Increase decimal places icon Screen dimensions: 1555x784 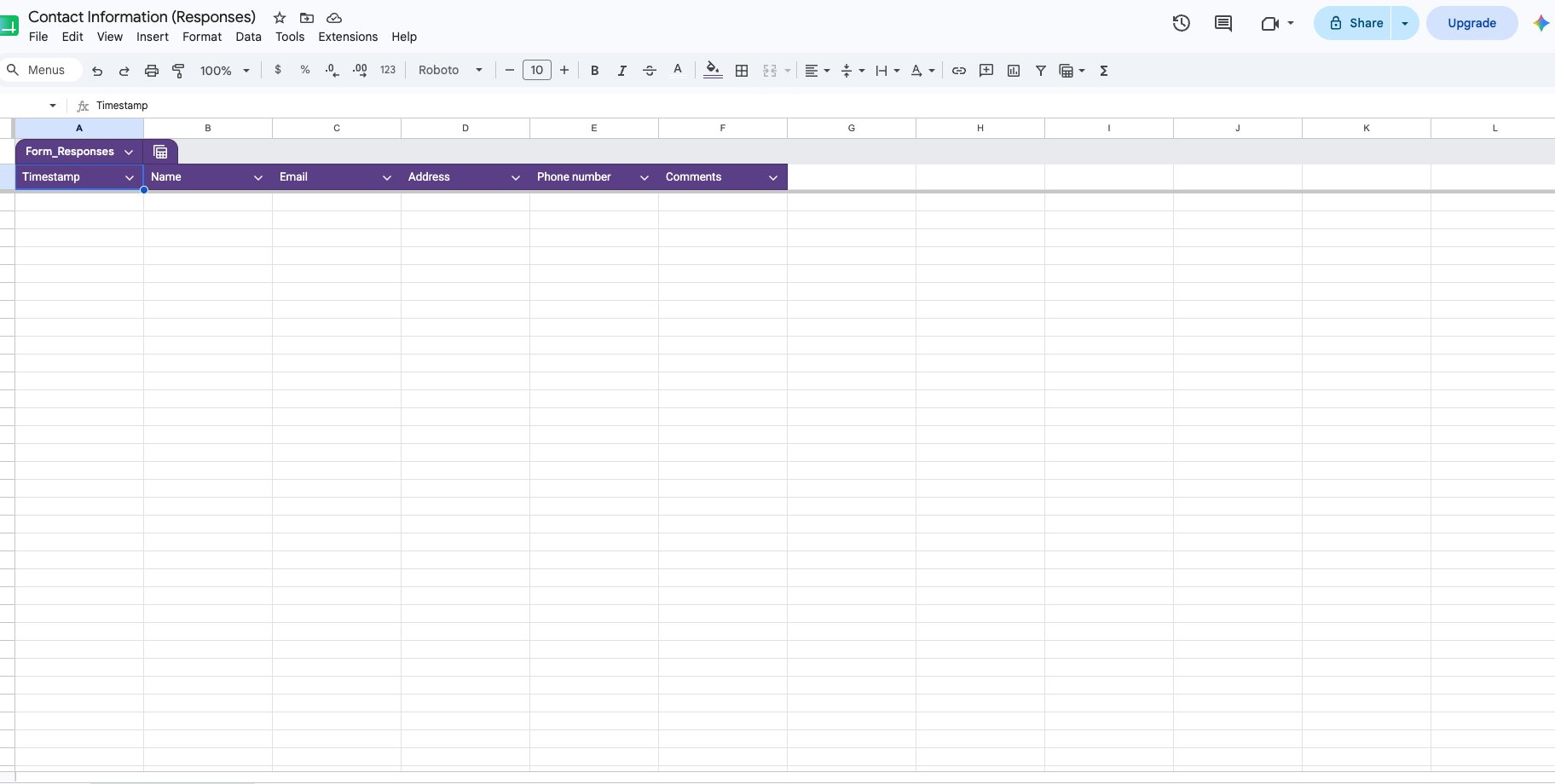pos(360,70)
